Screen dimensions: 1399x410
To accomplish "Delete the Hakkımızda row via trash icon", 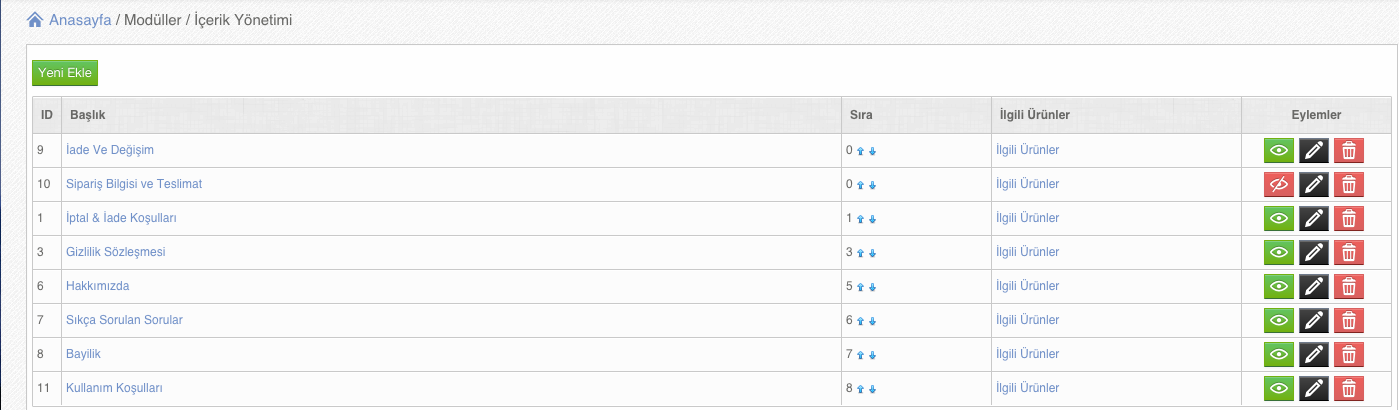I will [x=1349, y=287].
